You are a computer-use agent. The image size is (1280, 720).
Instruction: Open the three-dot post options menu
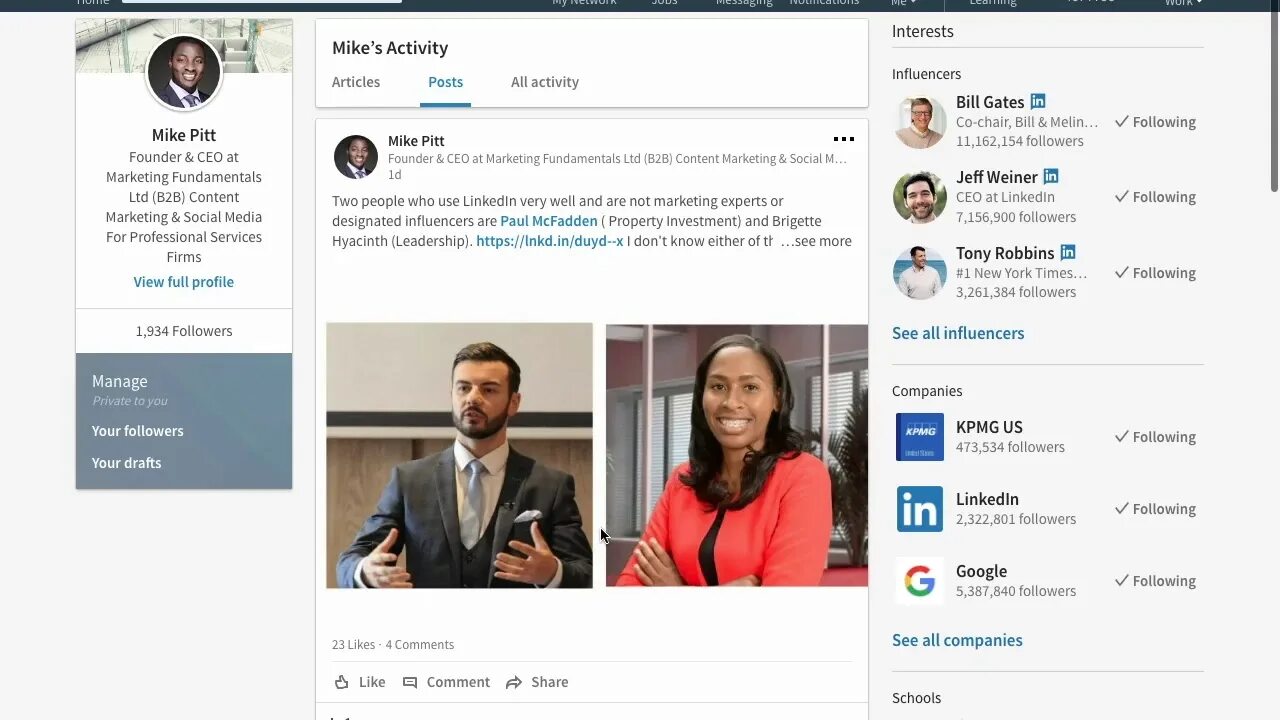pos(844,139)
